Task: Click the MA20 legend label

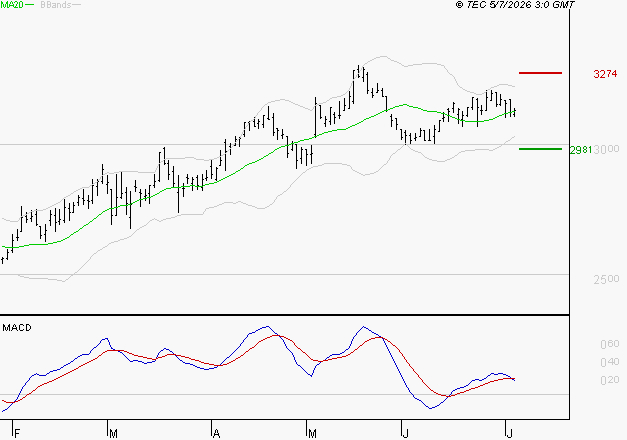Action: (11, 5)
